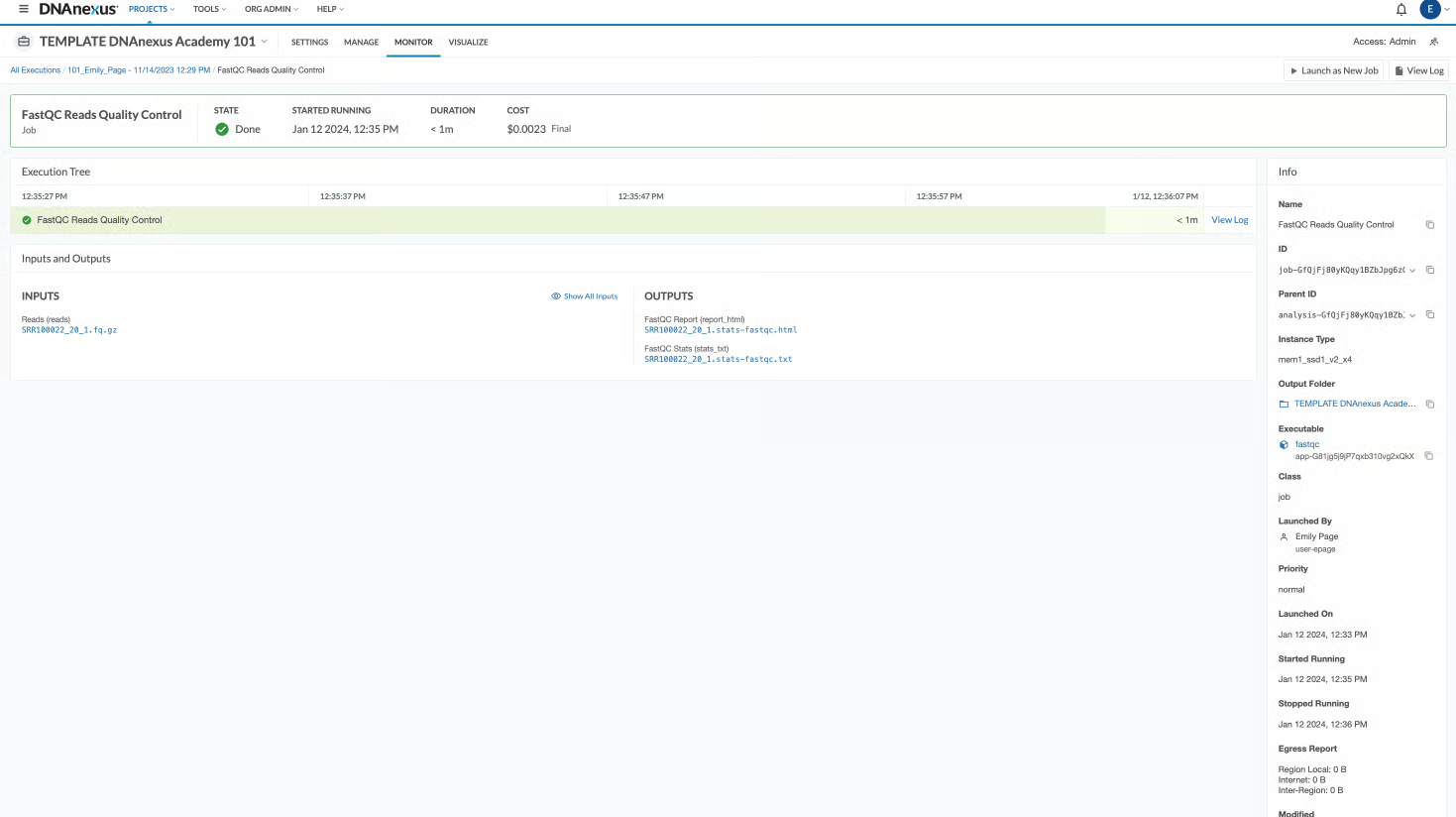
Task: Expand the Parent ID chevron
Action: click(1412, 315)
